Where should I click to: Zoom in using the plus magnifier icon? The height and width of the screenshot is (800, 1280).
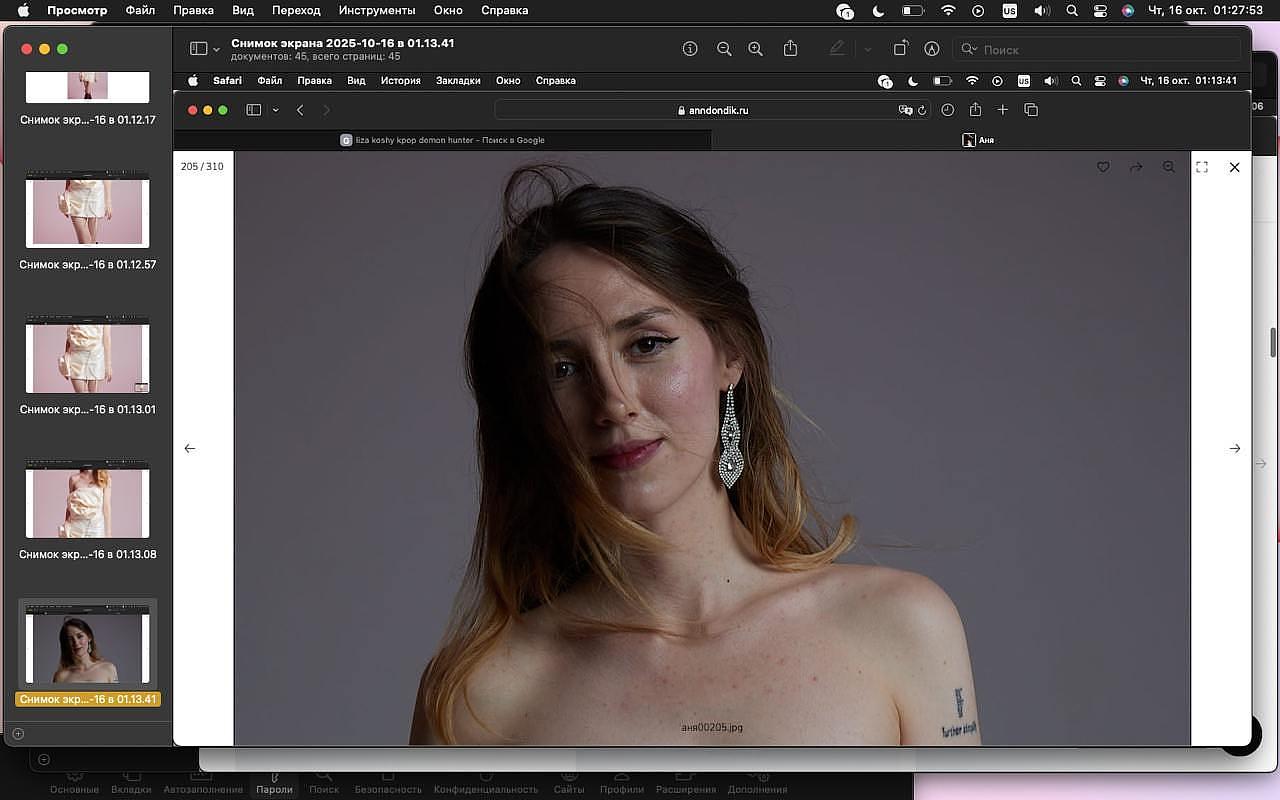click(x=756, y=49)
